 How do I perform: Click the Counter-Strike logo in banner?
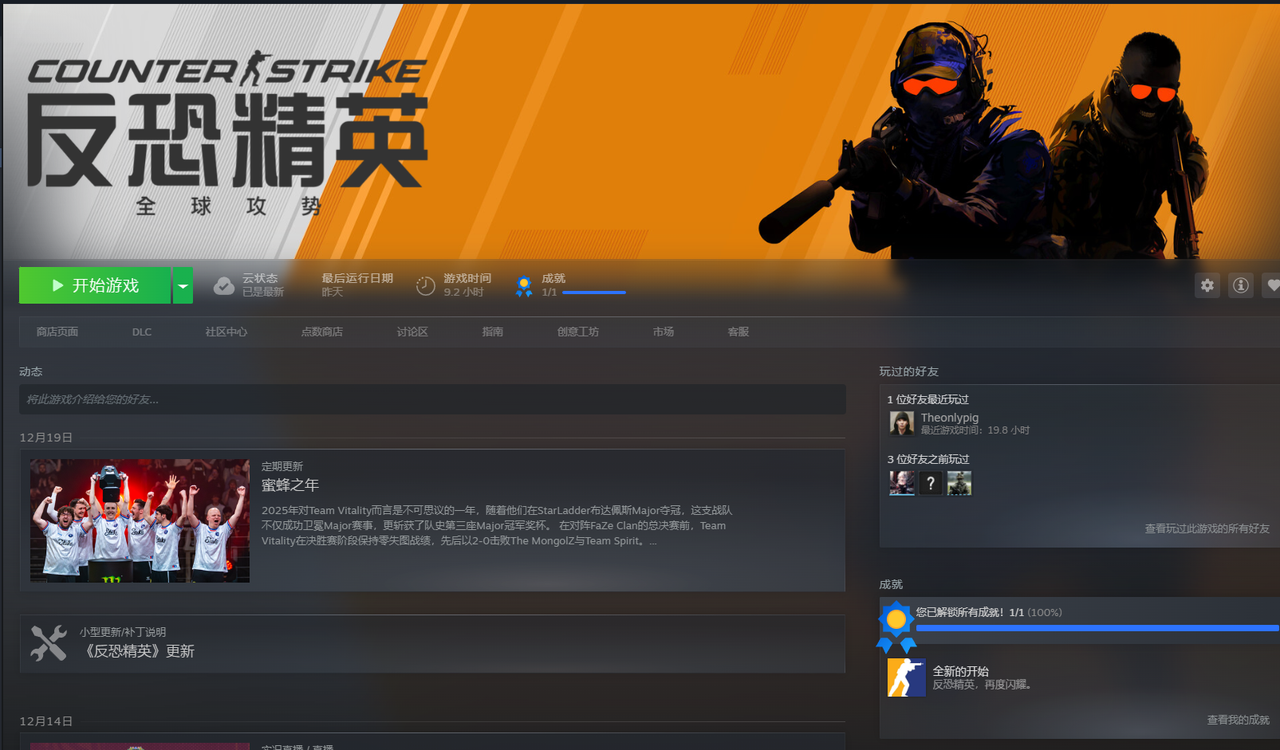pyautogui.click(x=228, y=136)
